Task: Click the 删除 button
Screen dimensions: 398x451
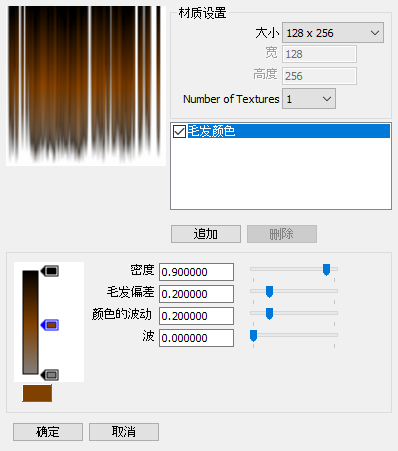Action: (x=282, y=234)
